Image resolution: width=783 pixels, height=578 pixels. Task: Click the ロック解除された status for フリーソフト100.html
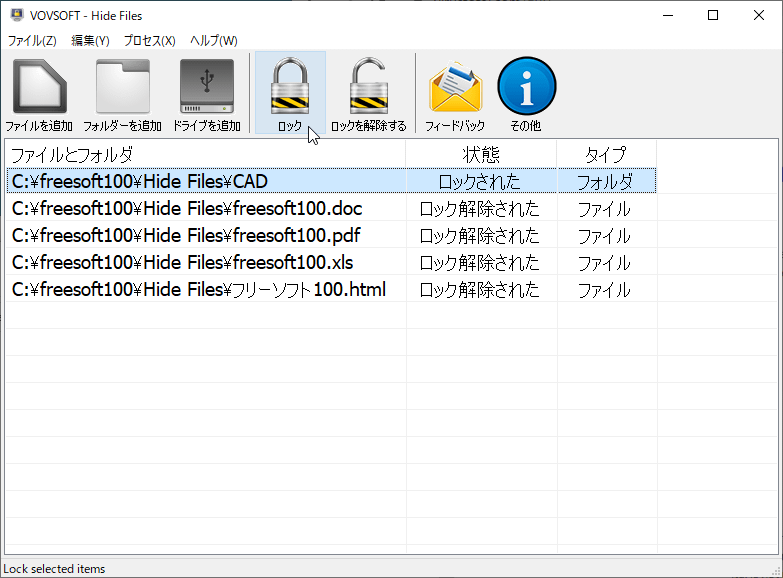(479, 289)
